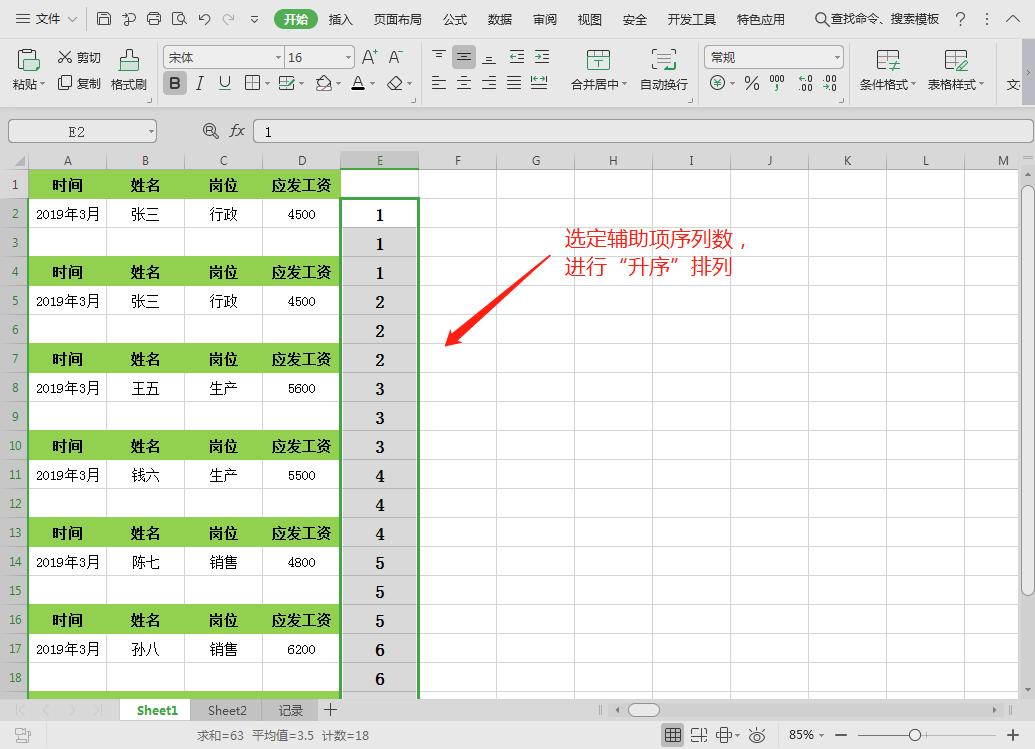Click the Insert Function fx button
Viewport: 1035px width, 749px height.
[x=236, y=131]
